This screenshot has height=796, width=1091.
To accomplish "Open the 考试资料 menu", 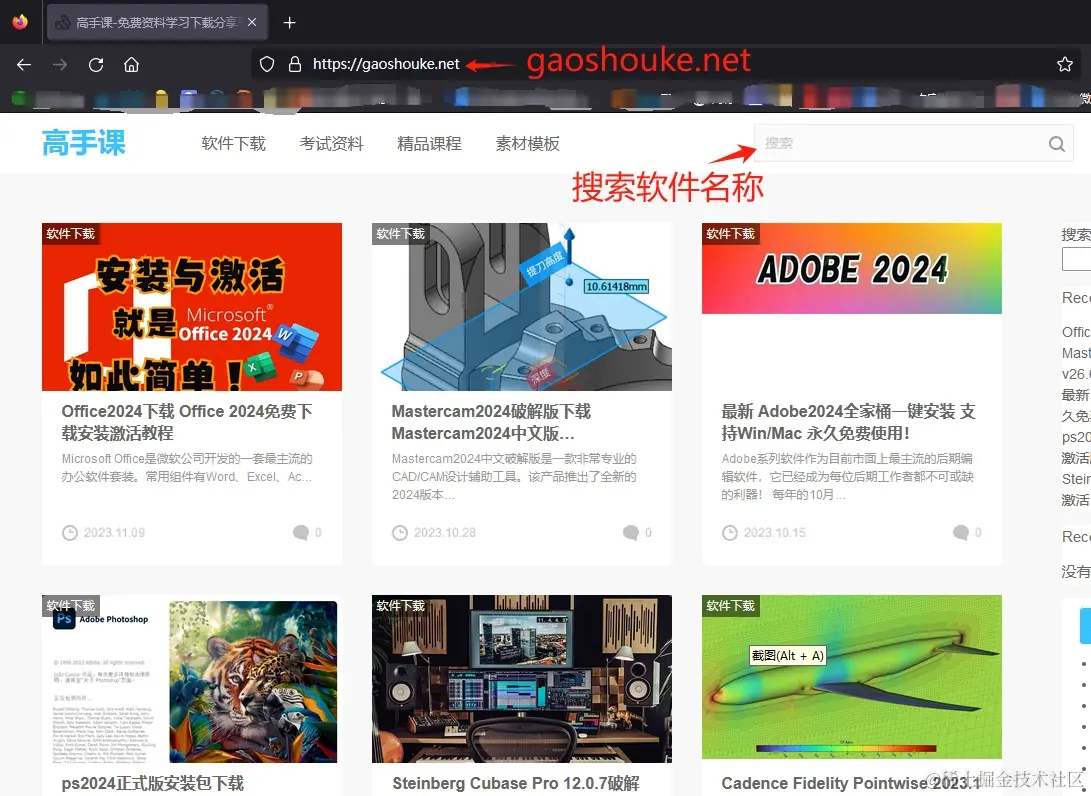I will tap(331, 143).
